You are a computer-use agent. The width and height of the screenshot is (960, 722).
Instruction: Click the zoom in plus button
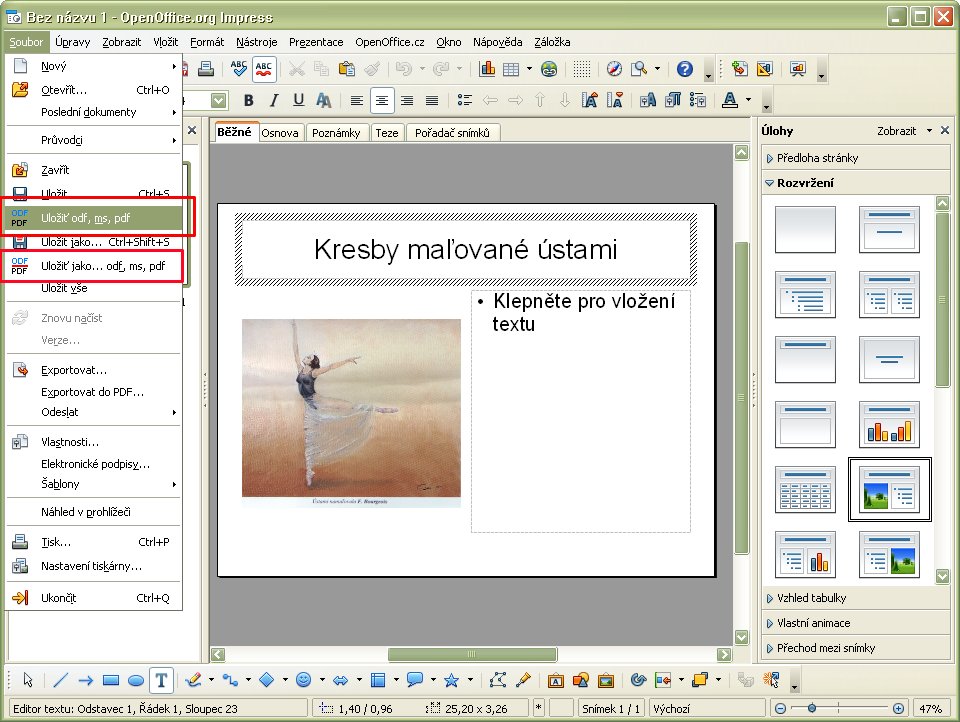click(898, 709)
